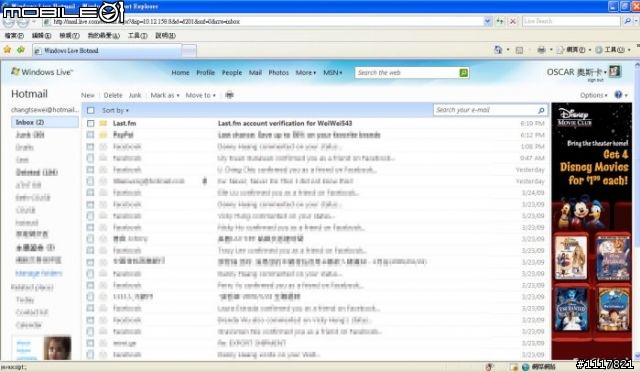
Task: Check the PayPal email checkbox
Action: tap(91, 135)
